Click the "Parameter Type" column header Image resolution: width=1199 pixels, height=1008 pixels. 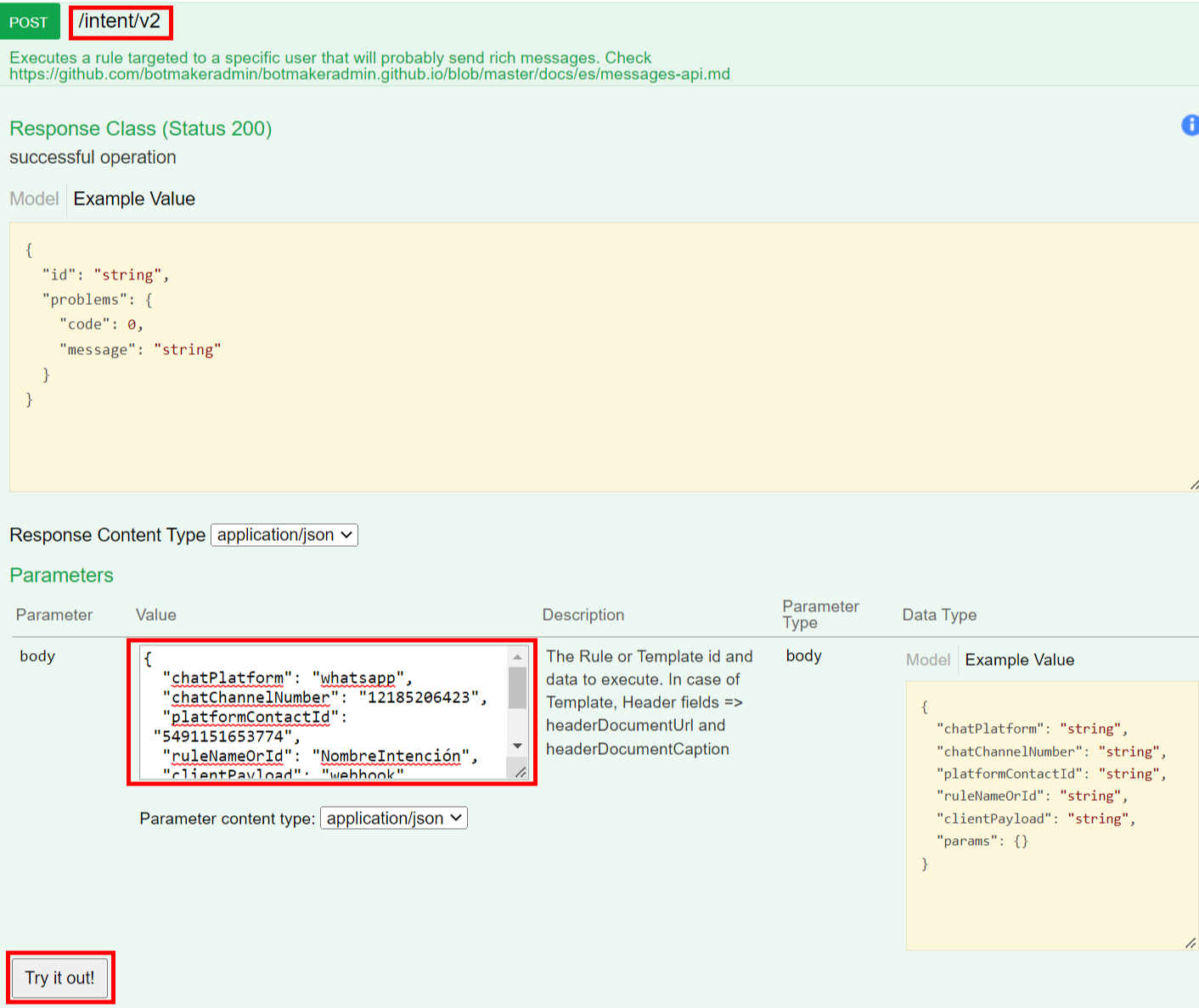pos(820,614)
